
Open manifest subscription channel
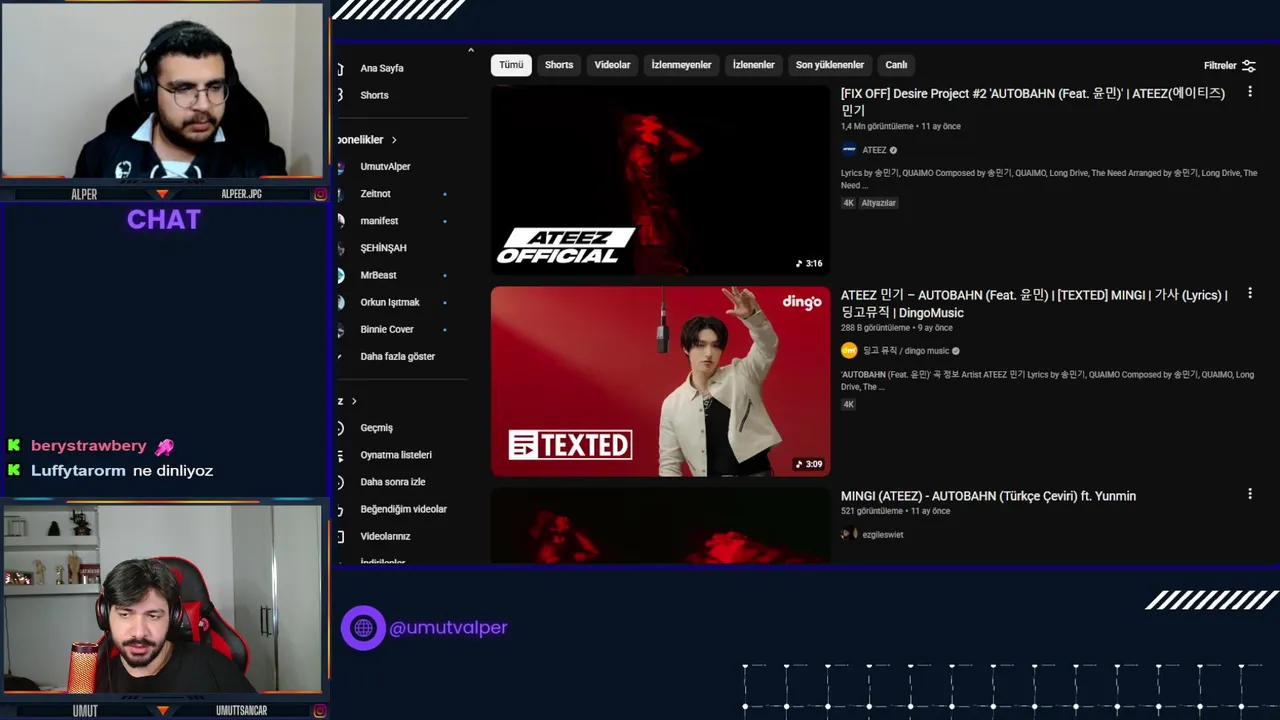379,221
